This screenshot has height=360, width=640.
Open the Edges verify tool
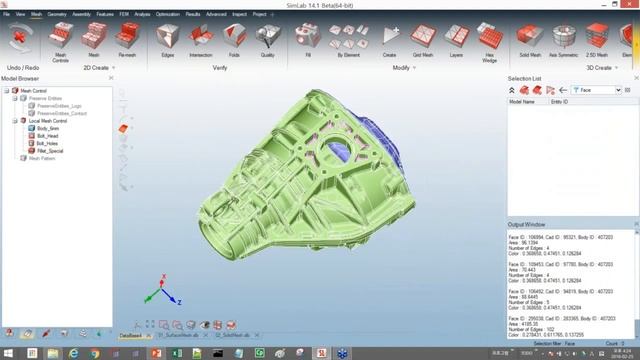click(x=168, y=40)
